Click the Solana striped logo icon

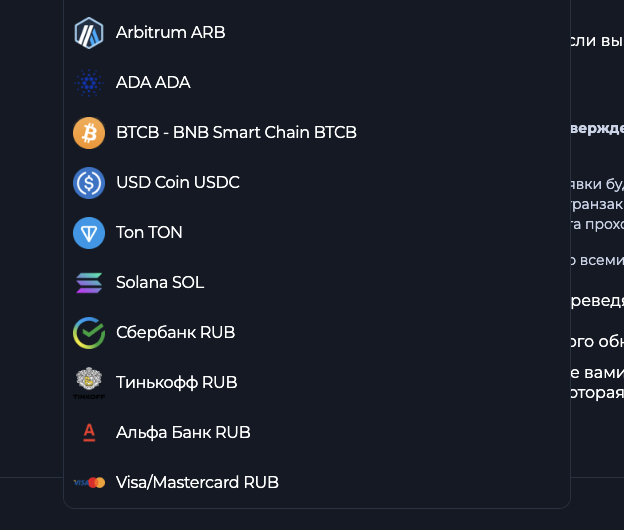pyautogui.click(x=89, y=283)
